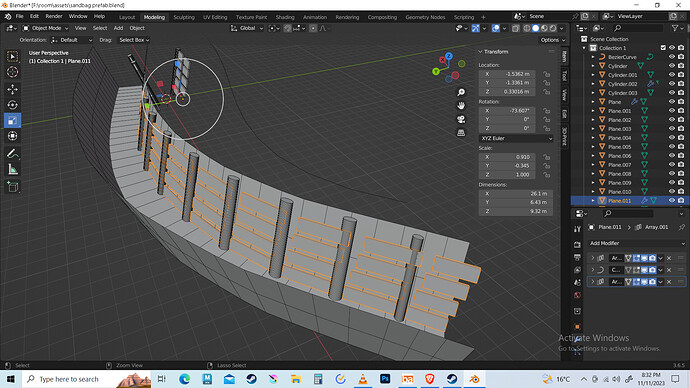Open the viewport Object menu
The height and width of the screenshot is (388, 690).
(137, 28)
